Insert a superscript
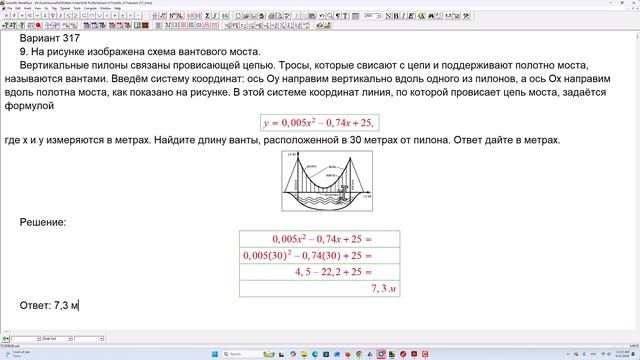Screen dimensions: 640x360 172,16
